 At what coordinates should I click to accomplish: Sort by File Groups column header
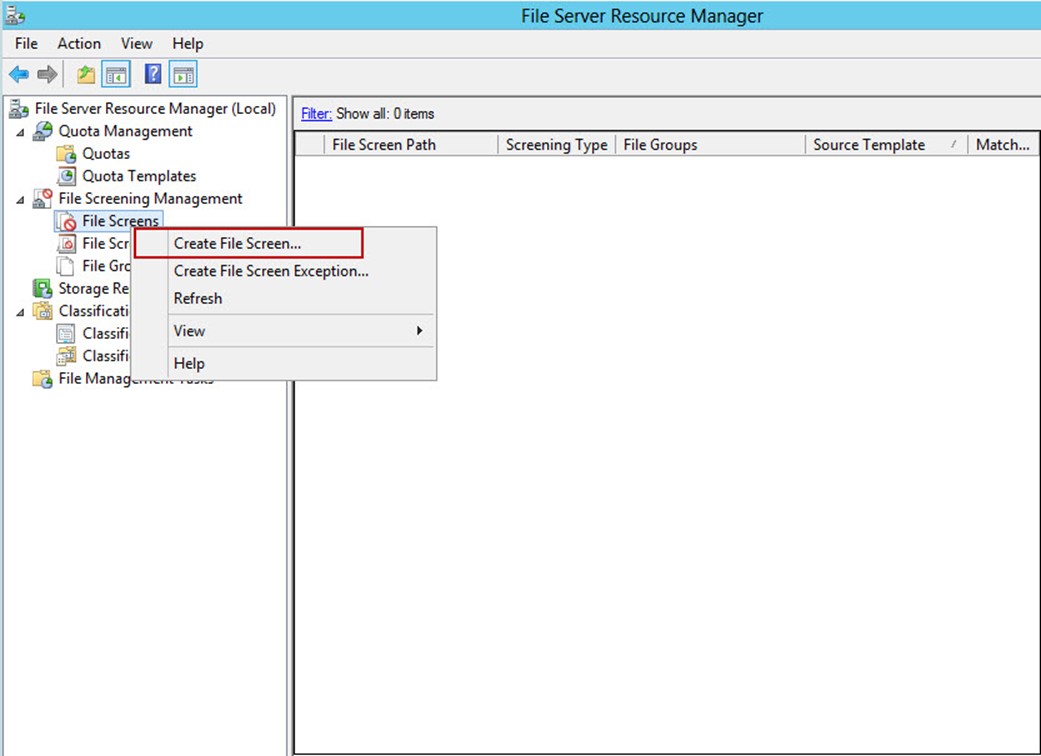pos(710,145)
